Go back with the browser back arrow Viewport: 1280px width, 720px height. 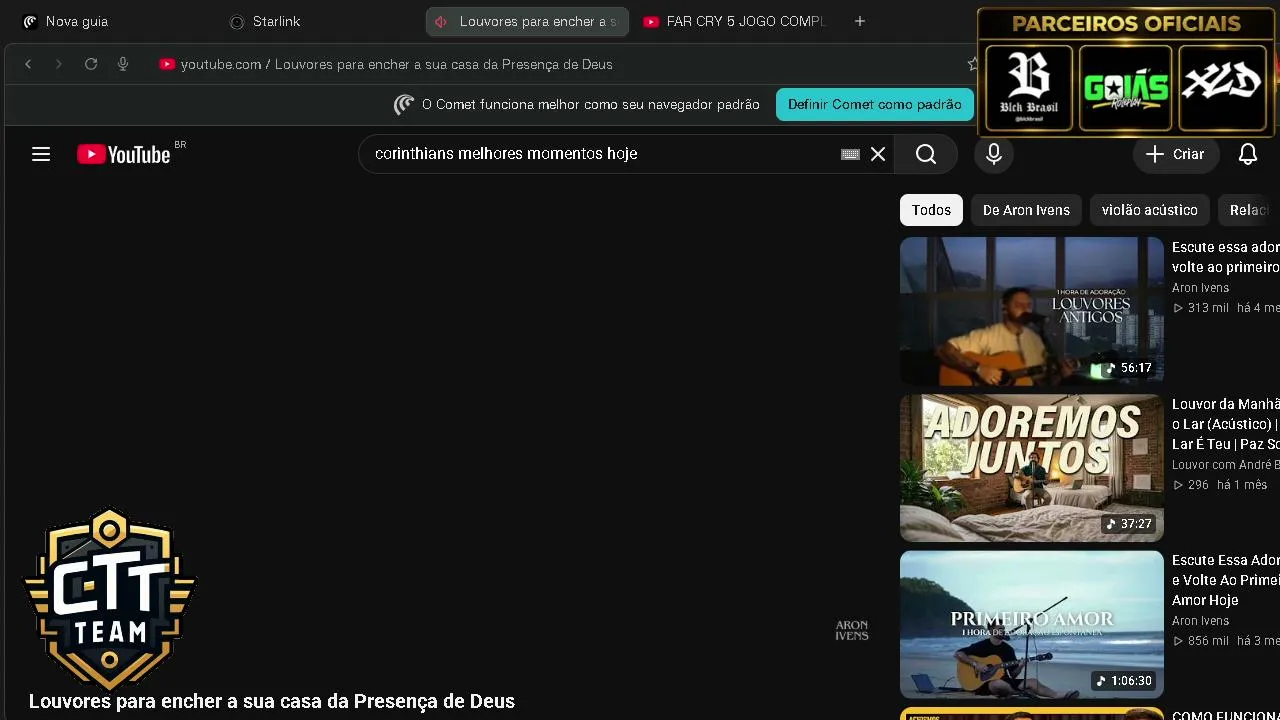(28, 64)
